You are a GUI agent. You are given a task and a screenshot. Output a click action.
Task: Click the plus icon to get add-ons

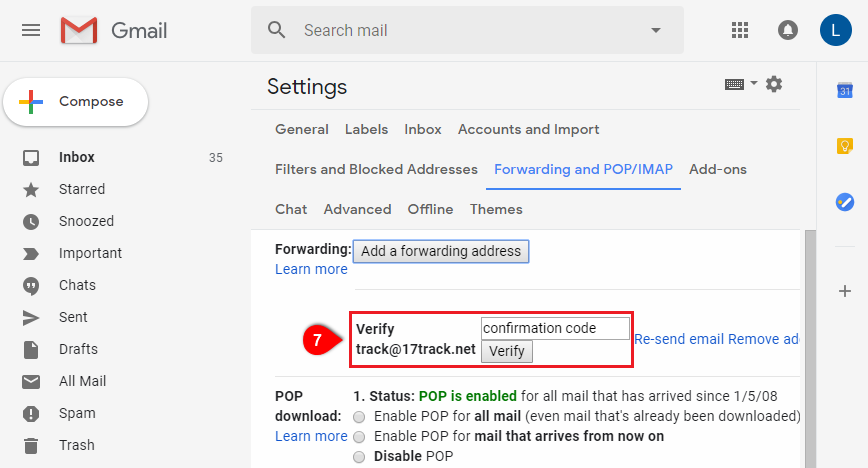pyautogui.click(x=845, y=291)
